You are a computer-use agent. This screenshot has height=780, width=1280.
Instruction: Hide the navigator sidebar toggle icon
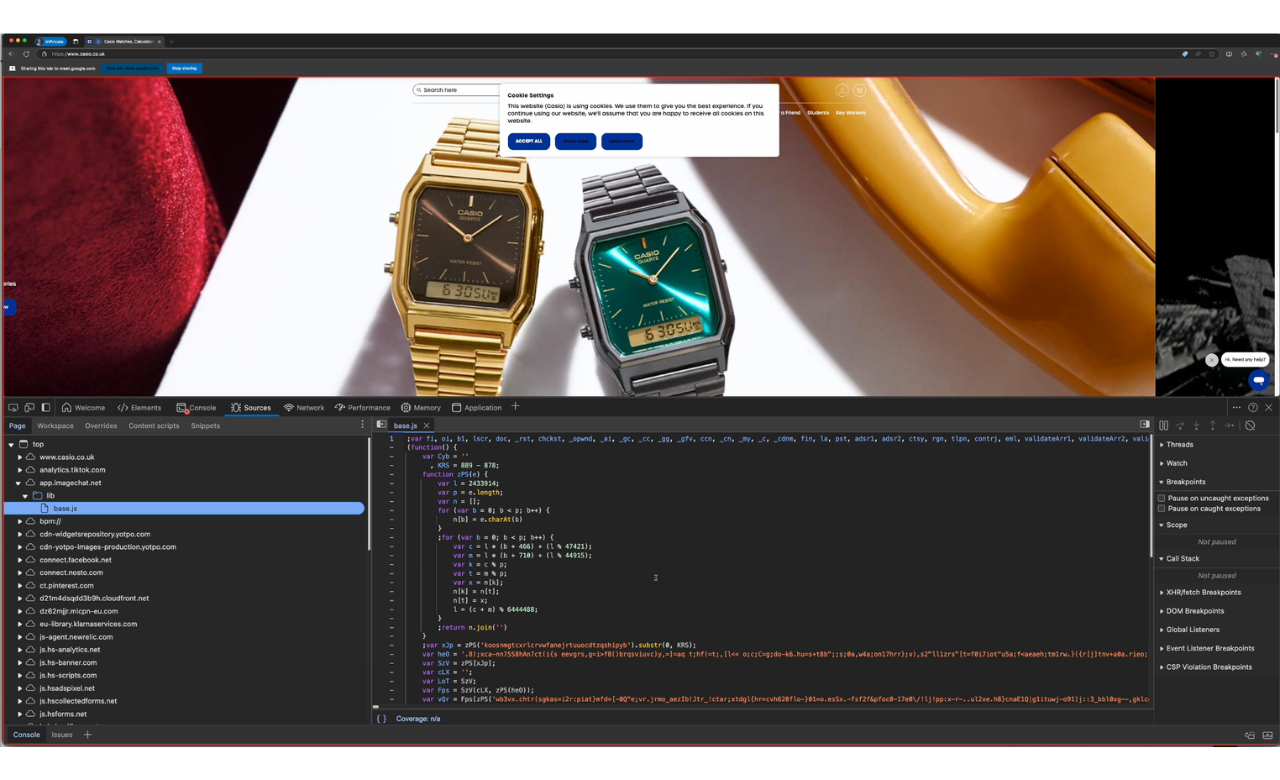tap(381, 425)
